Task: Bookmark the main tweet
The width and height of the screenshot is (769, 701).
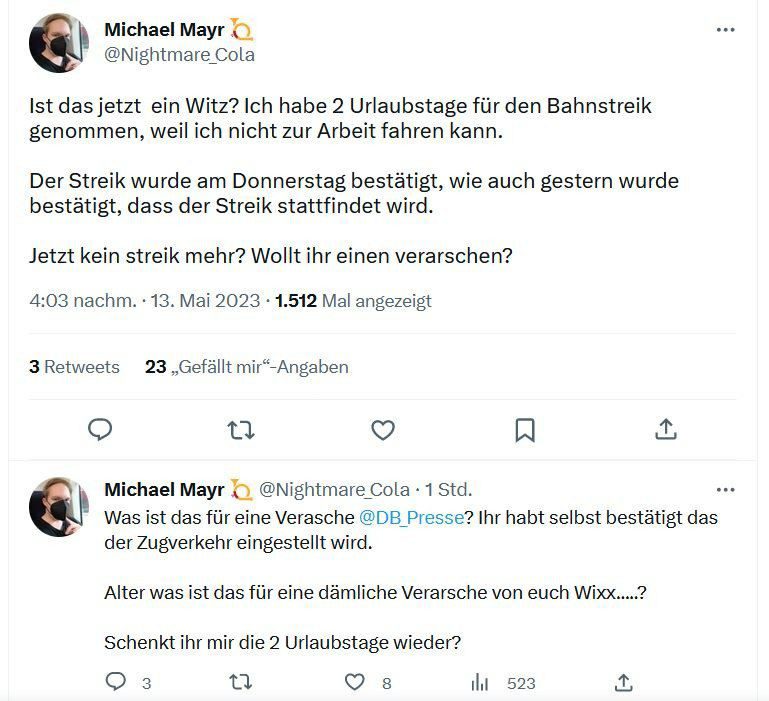Action: tap(525, 430)
